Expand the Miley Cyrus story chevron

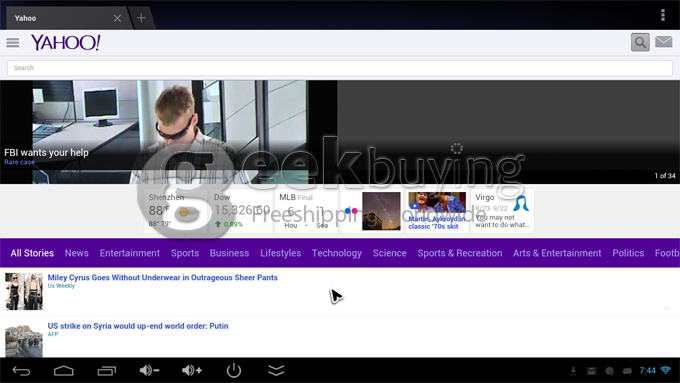tap(667, 308)
